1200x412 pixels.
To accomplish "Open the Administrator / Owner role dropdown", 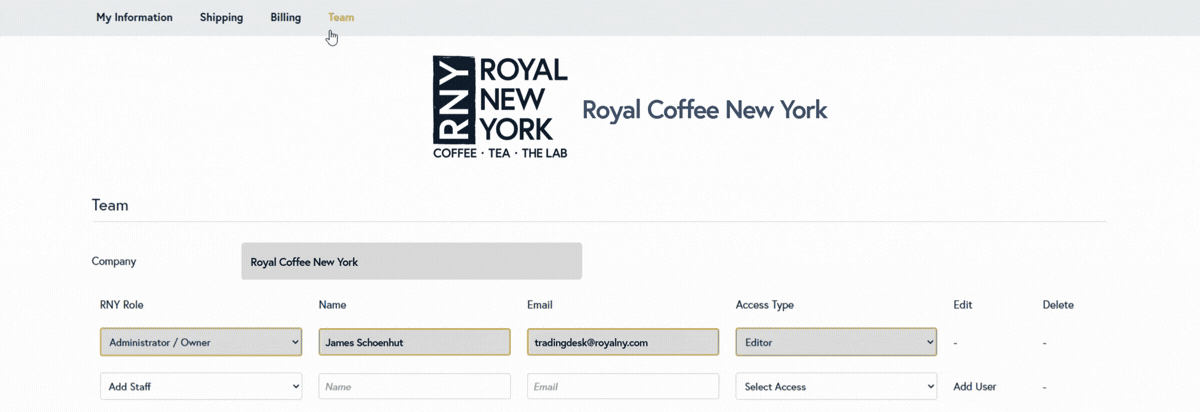I will tap(201, 342).
